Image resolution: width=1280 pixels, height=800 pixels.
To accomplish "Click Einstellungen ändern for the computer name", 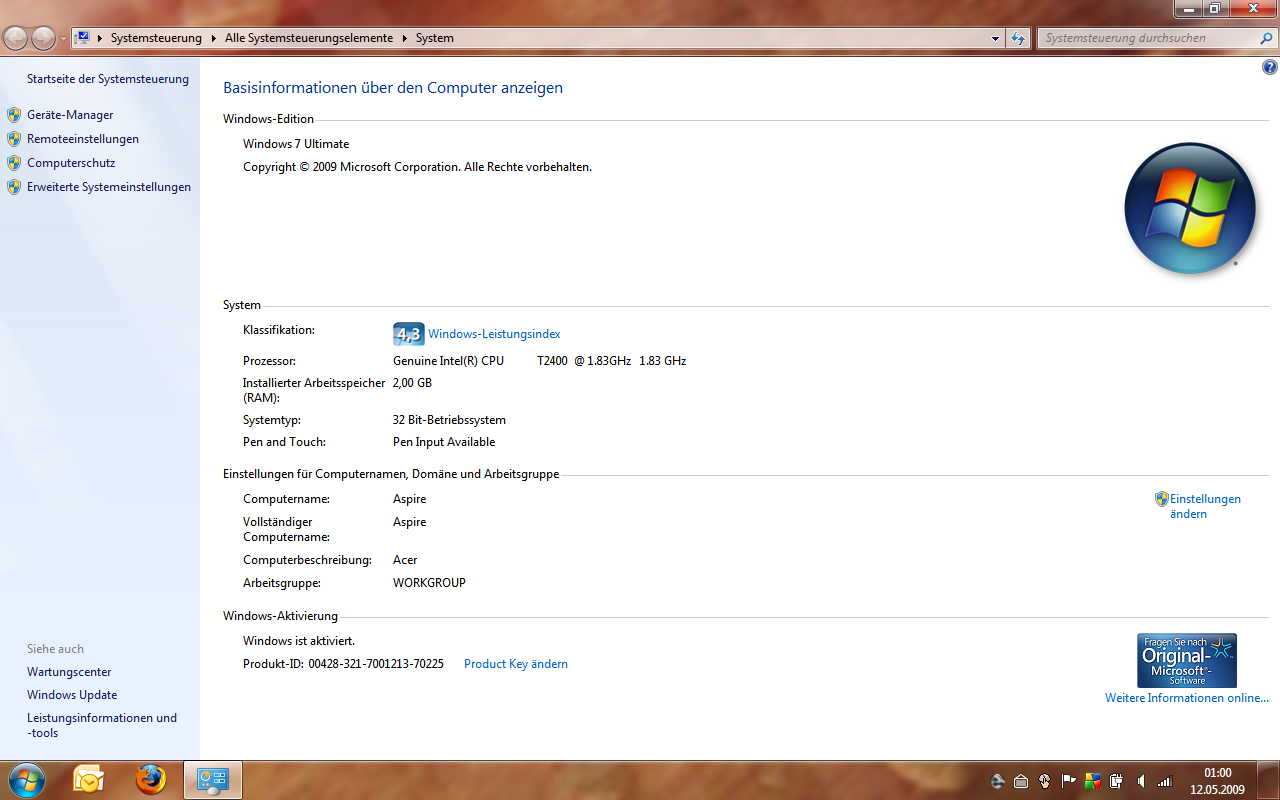I will (1205, 506).
